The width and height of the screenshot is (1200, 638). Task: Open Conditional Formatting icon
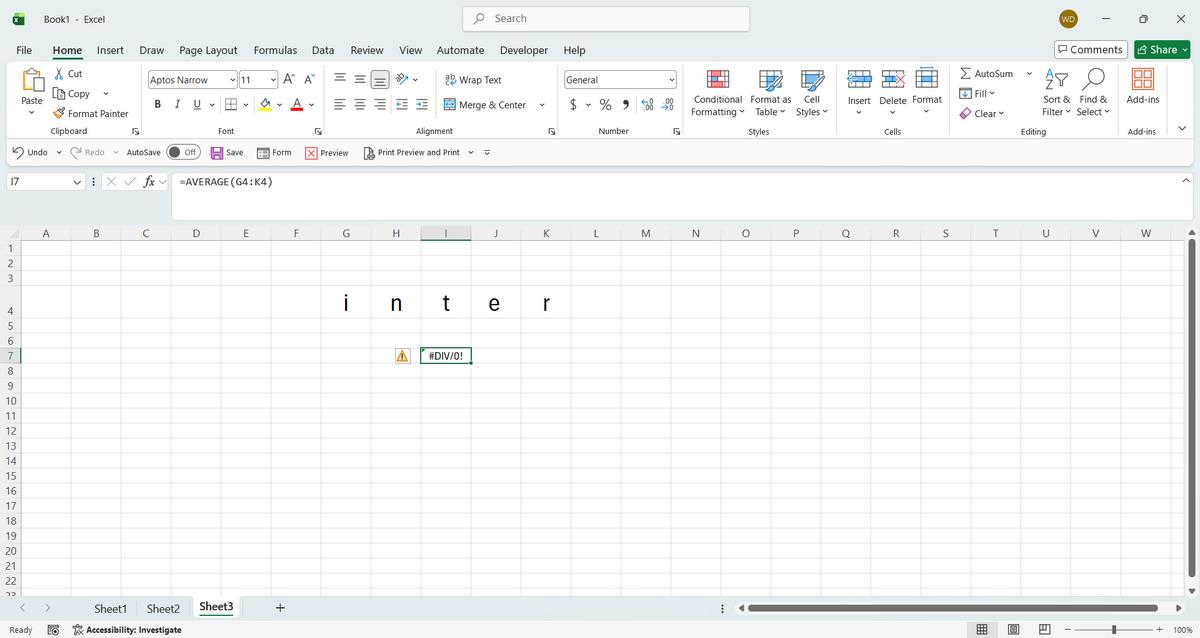point(717,80)
